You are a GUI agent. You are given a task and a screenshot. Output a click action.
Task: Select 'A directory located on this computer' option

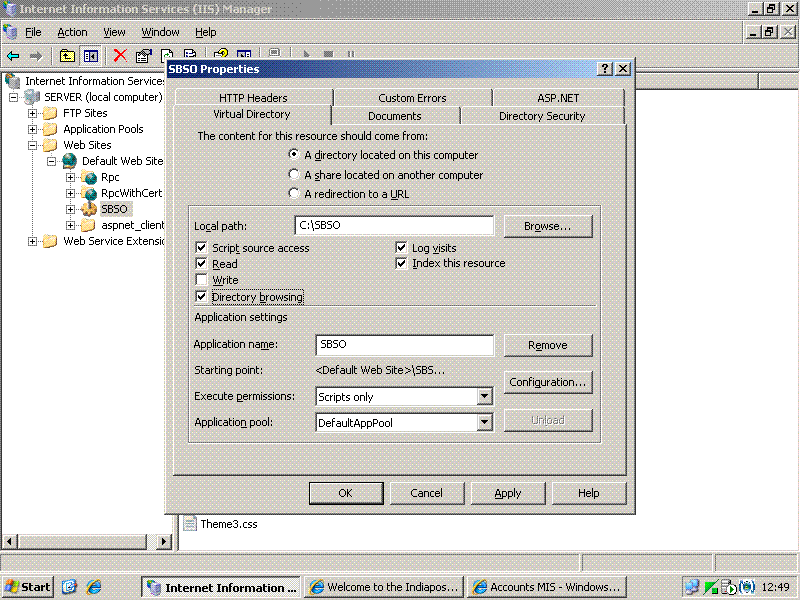point(293,154)
